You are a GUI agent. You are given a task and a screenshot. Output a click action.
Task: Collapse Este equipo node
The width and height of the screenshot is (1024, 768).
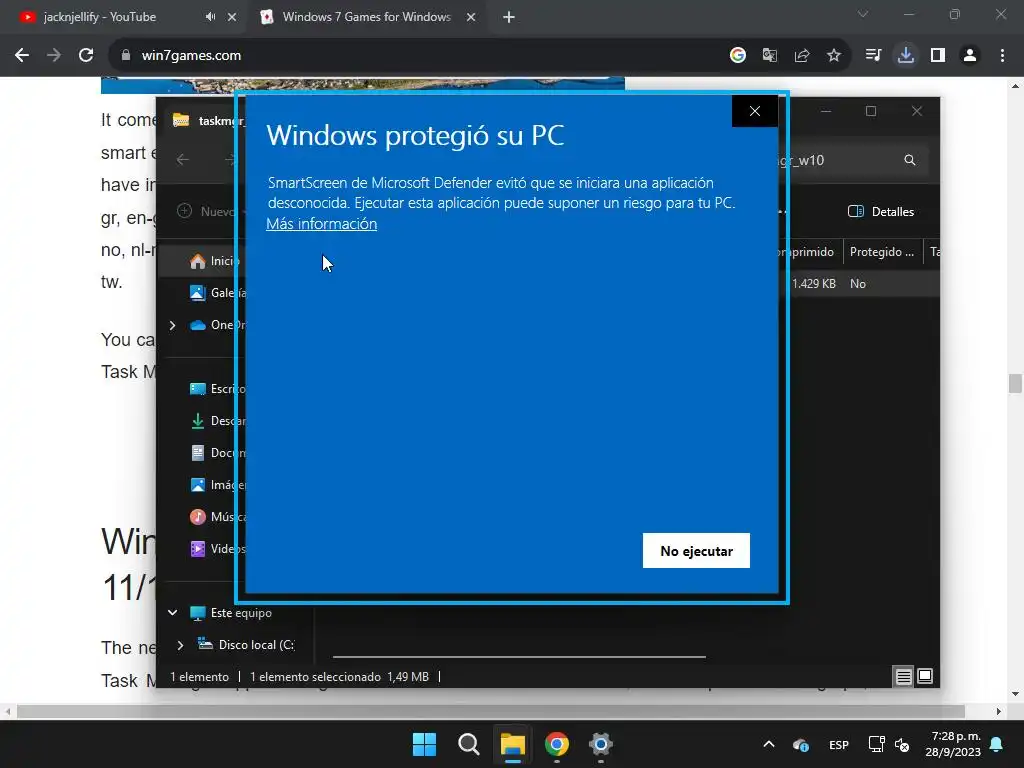[x=172, y=613]
